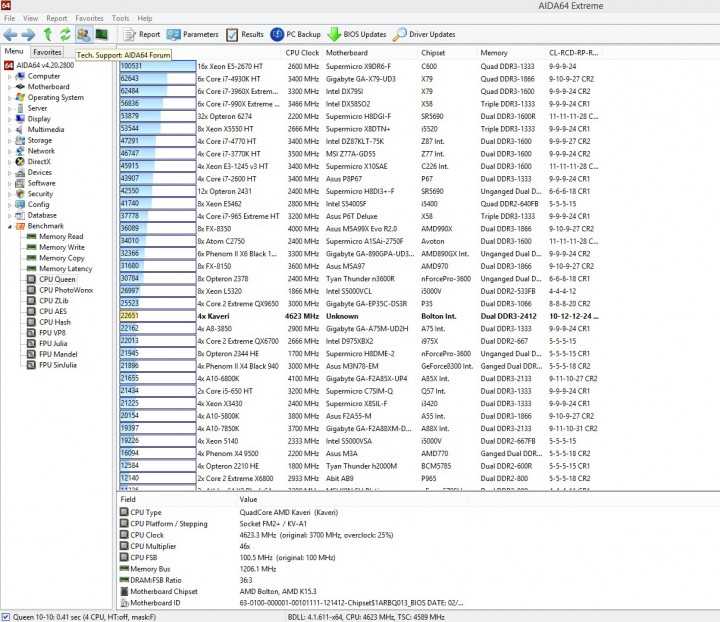Open the File menu

coord(9,18)
